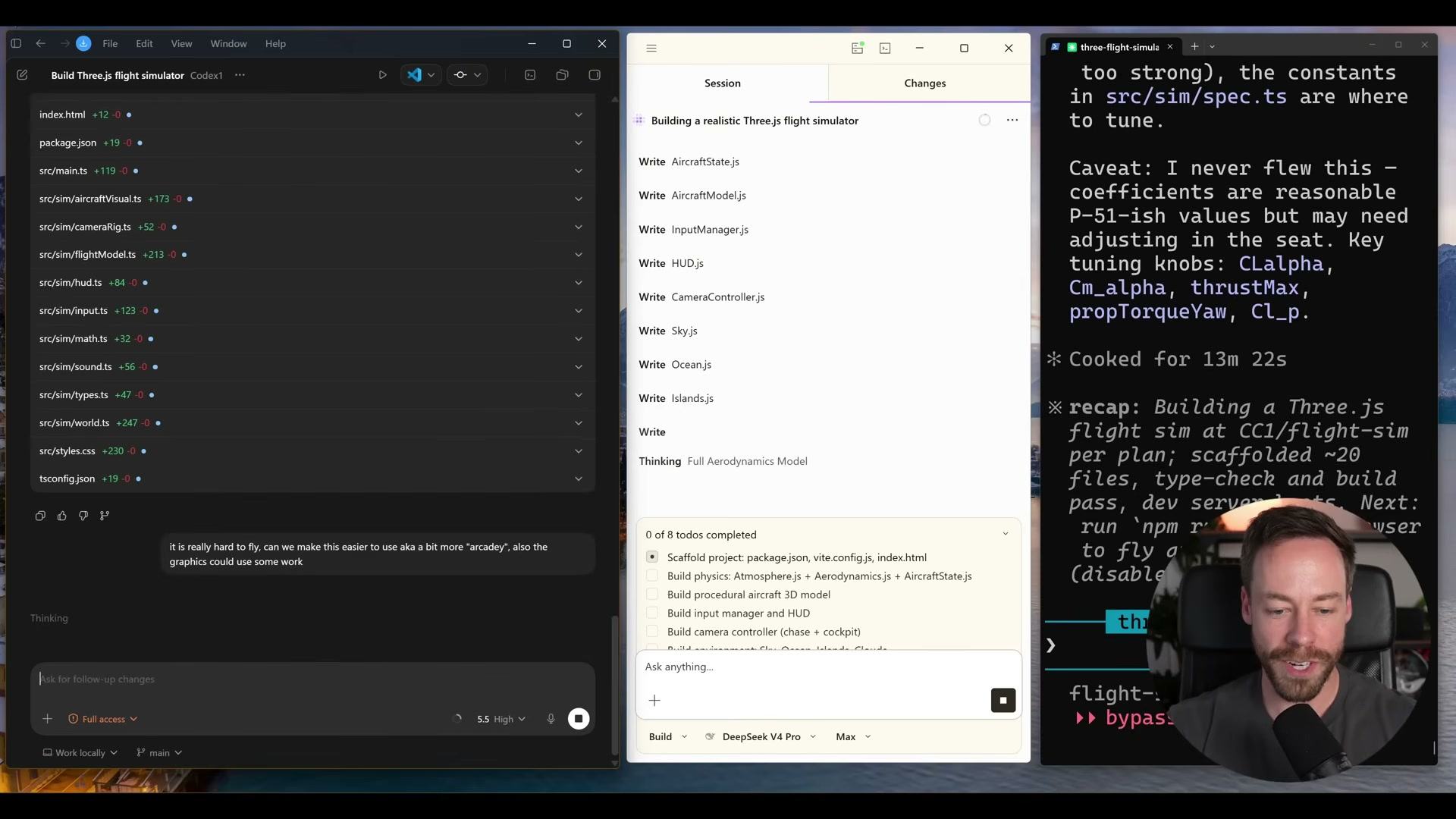Open the DeepSeek V4 Pro model dropdown
This screenshot has height=819, width=1456.
pos(761,736)
